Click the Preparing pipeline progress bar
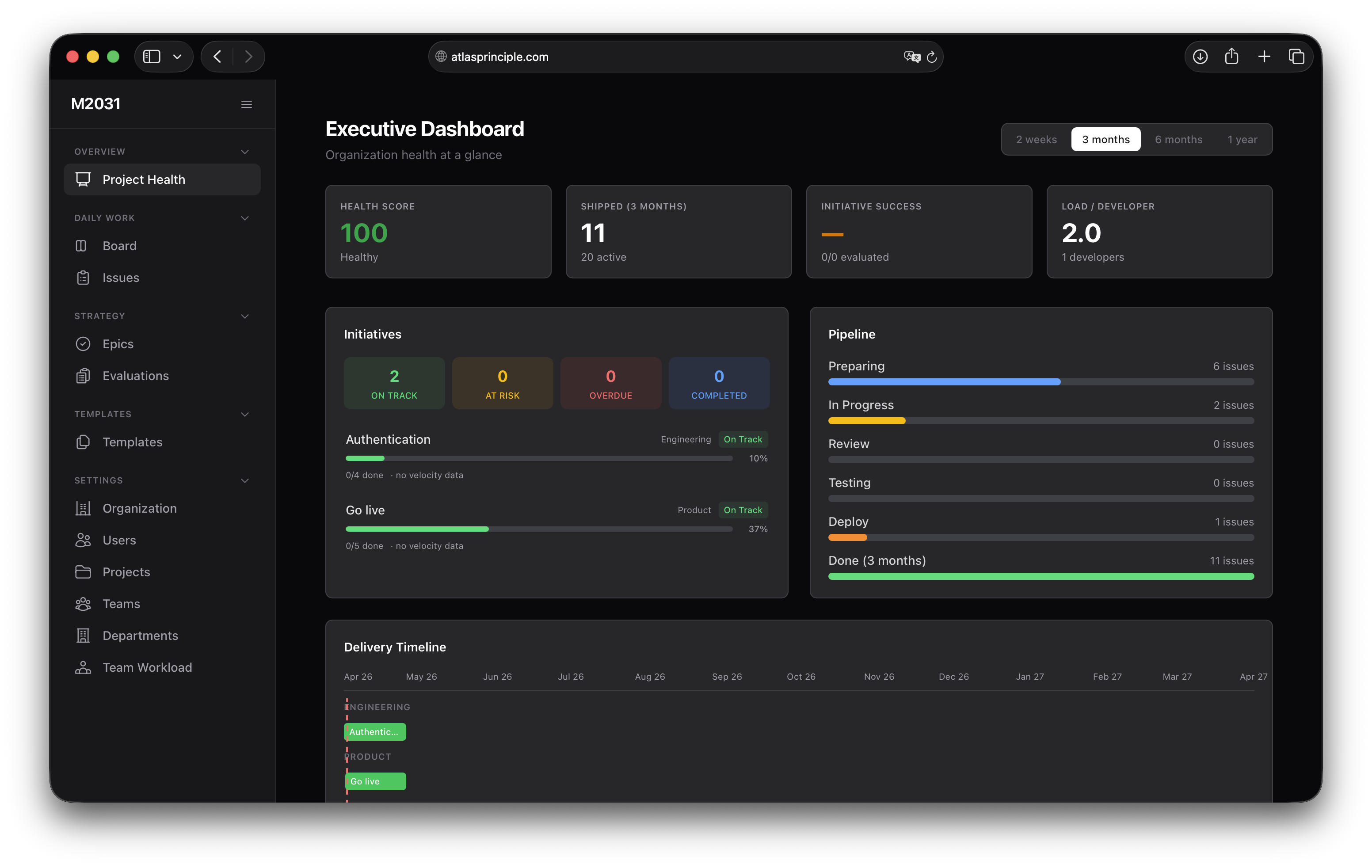The height and width of the screenshot is (868, 1372). 1040,381
